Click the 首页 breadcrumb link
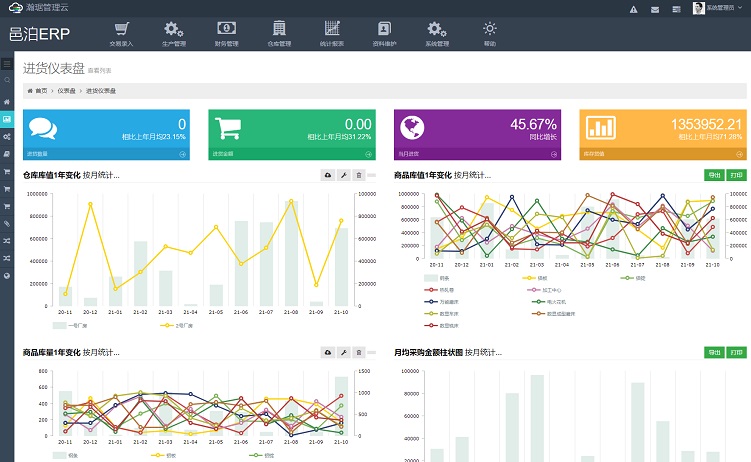This screenshot has width=751, height=462. 37,91
